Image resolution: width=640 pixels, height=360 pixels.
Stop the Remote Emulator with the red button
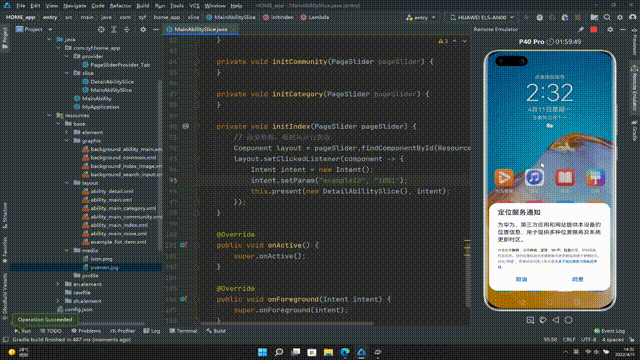[x=594, y=29]
